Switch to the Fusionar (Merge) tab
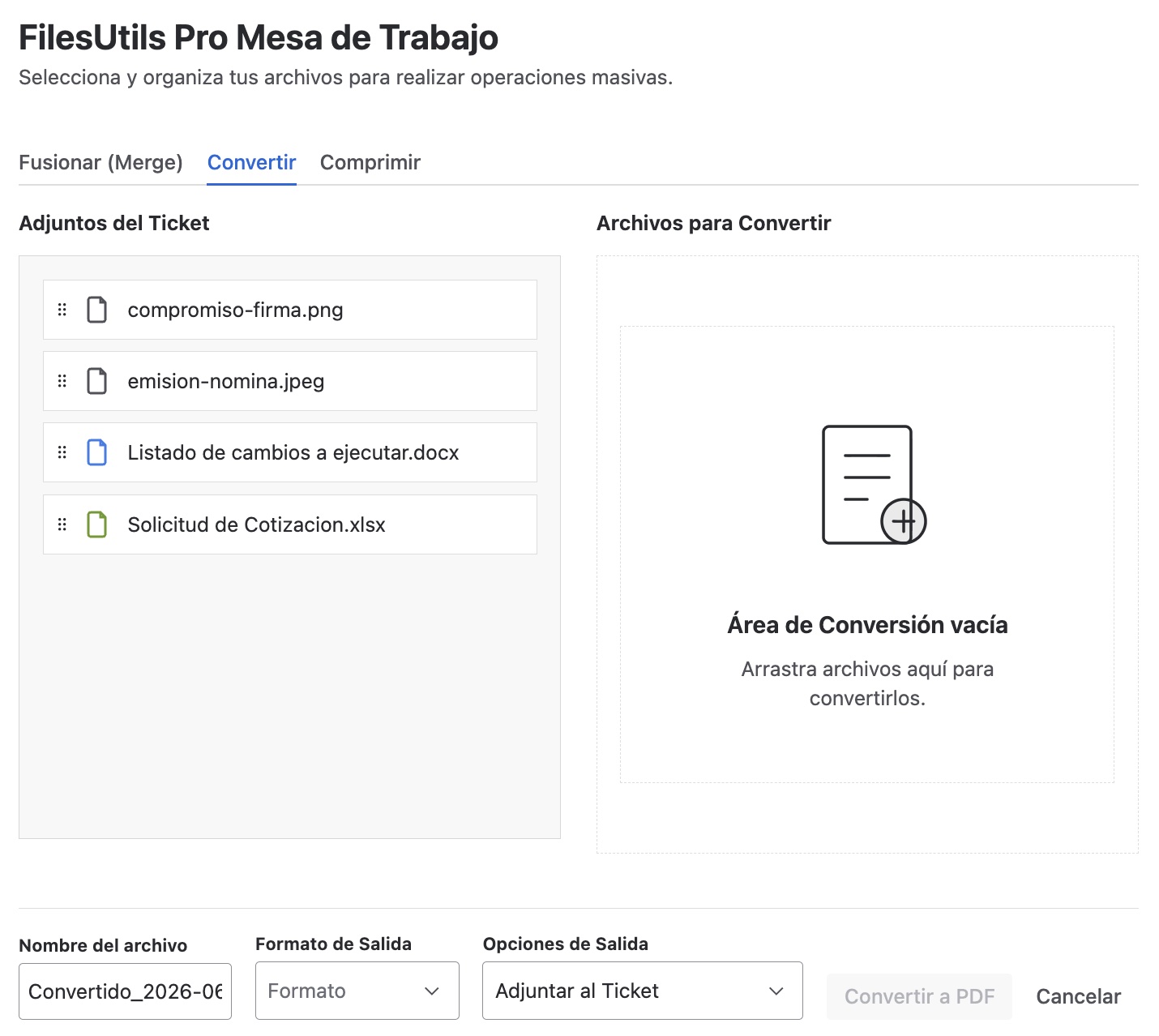Screen dimensions: 1159x1036 (x=101, y=162)
